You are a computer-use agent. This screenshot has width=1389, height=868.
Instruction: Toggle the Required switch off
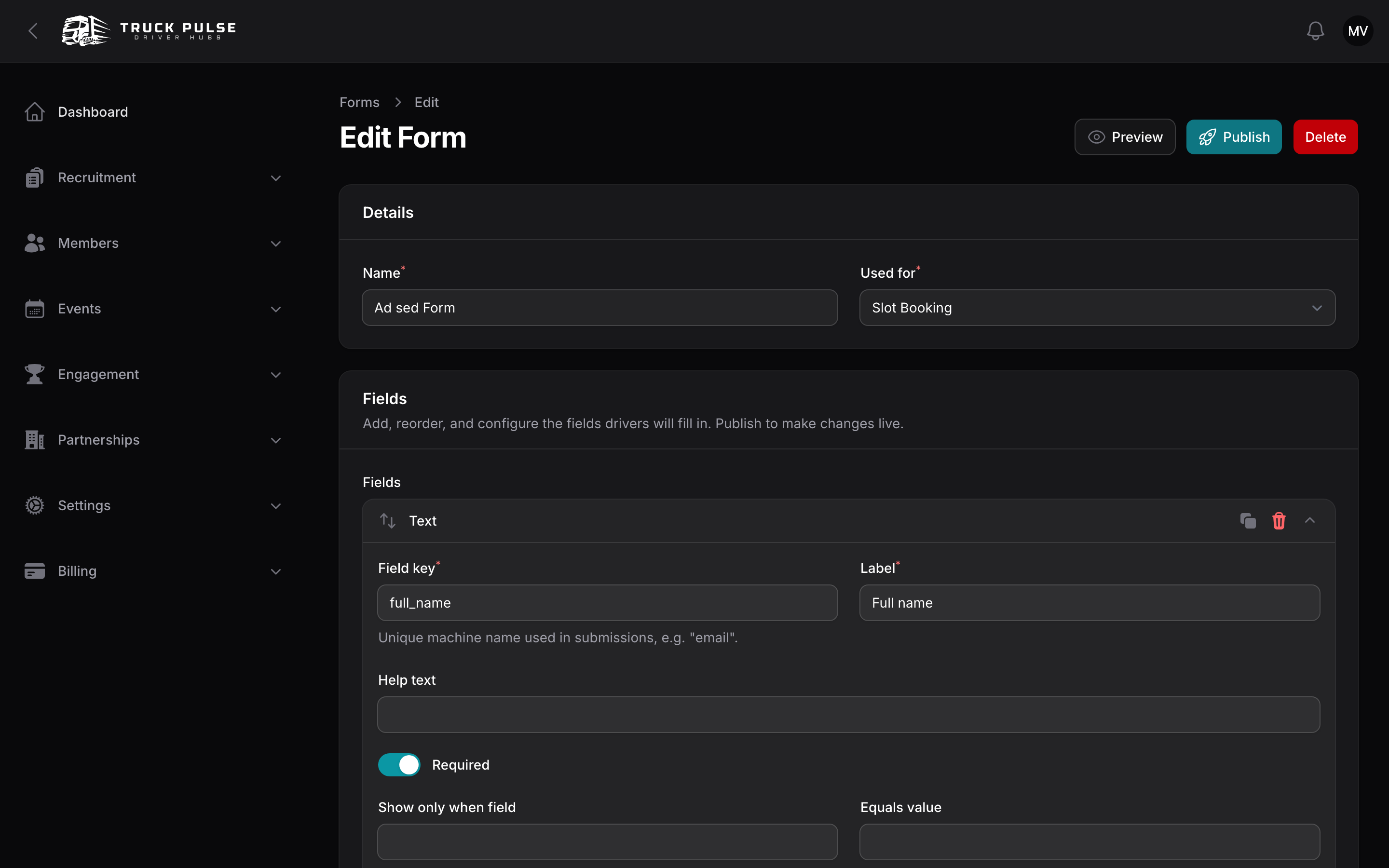399,765
